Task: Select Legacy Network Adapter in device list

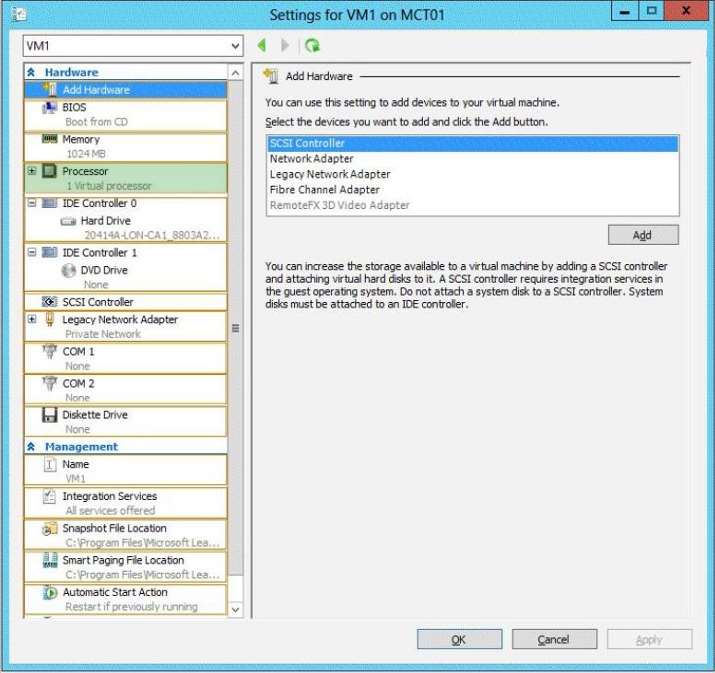Action: 473,174
